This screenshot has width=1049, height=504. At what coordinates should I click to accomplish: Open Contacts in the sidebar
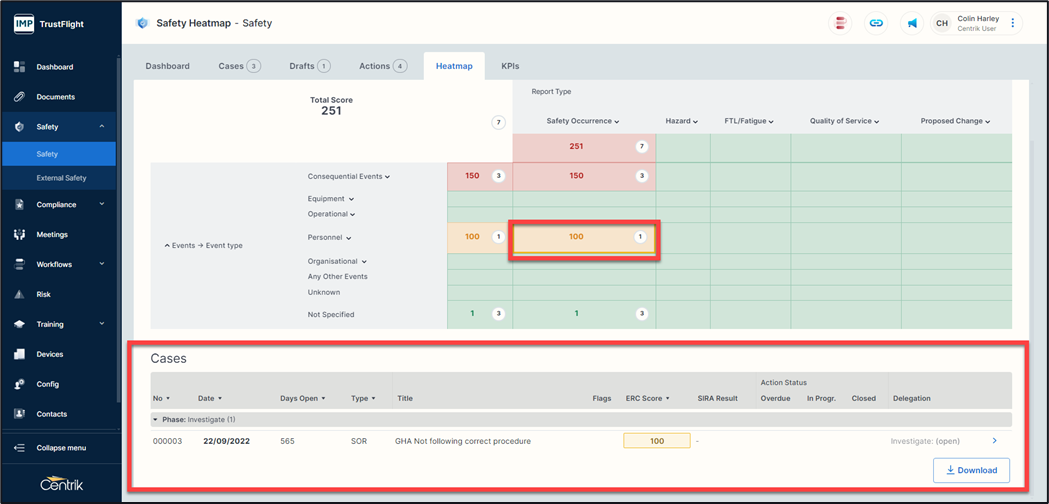click(51, 414)
